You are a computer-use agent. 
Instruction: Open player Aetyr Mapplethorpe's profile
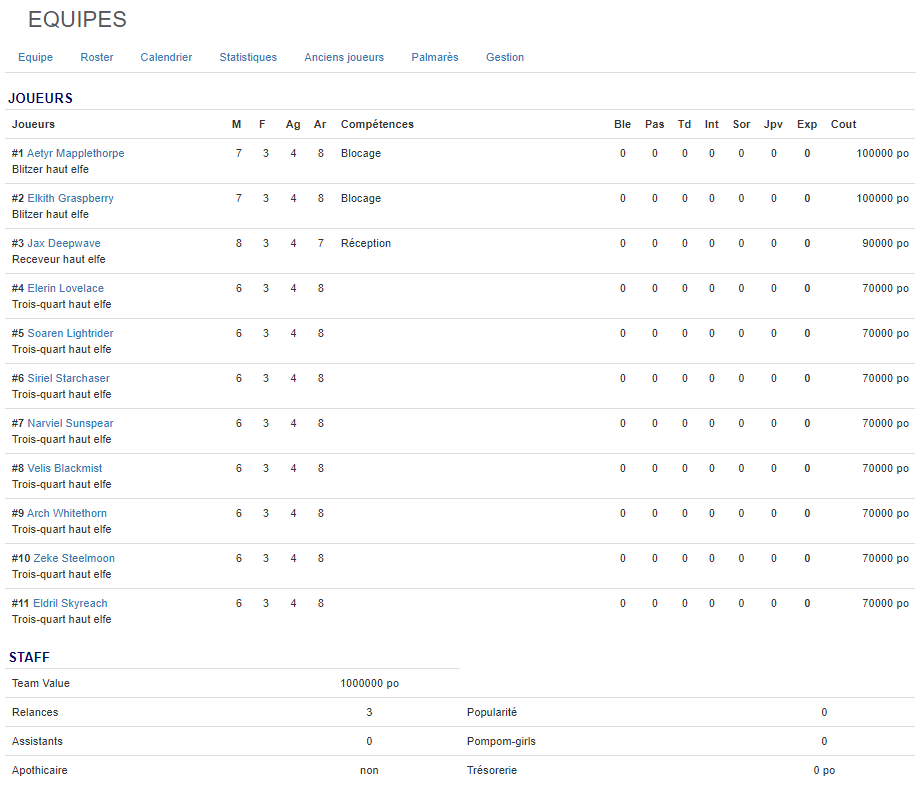76,154
